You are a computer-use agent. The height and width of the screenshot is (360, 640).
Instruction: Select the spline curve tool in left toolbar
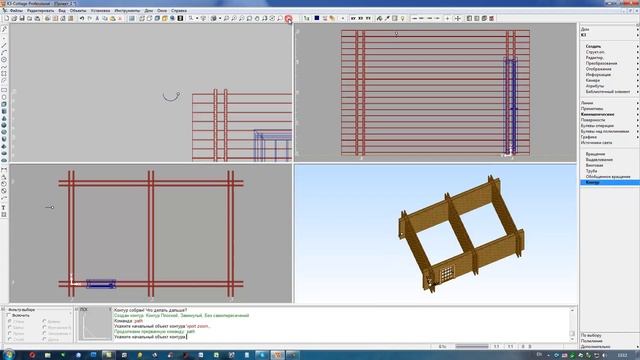click(x=4, y=67)
